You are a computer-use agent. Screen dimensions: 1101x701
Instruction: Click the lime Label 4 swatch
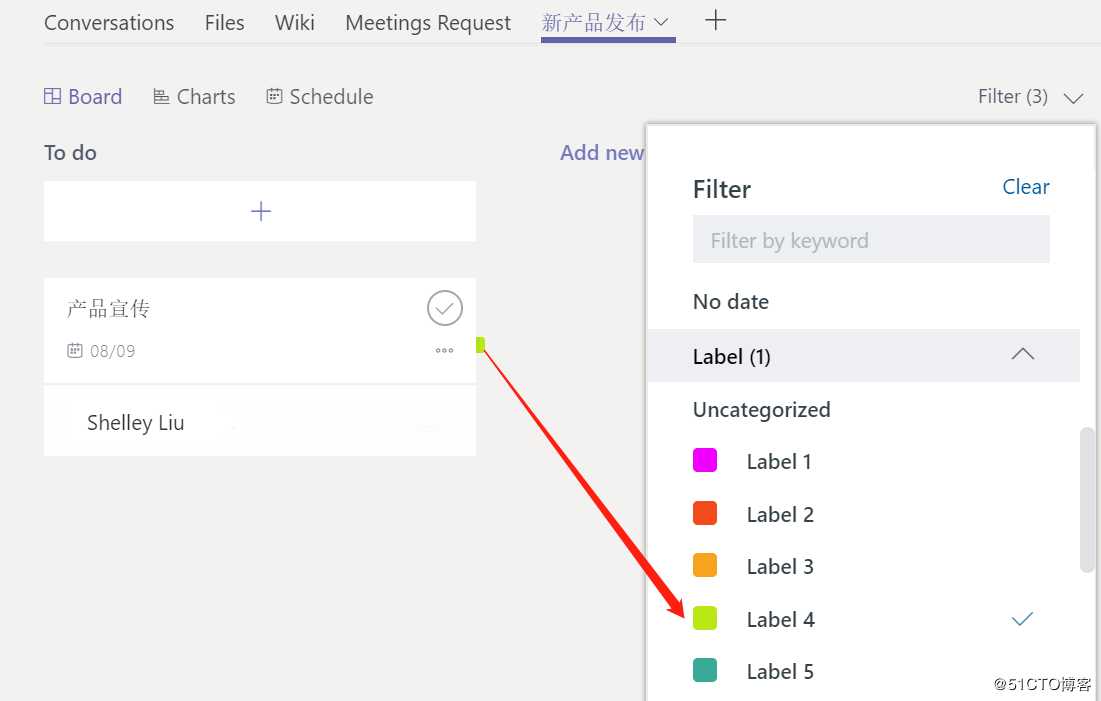pyautogui.click(x=705, y=617)
